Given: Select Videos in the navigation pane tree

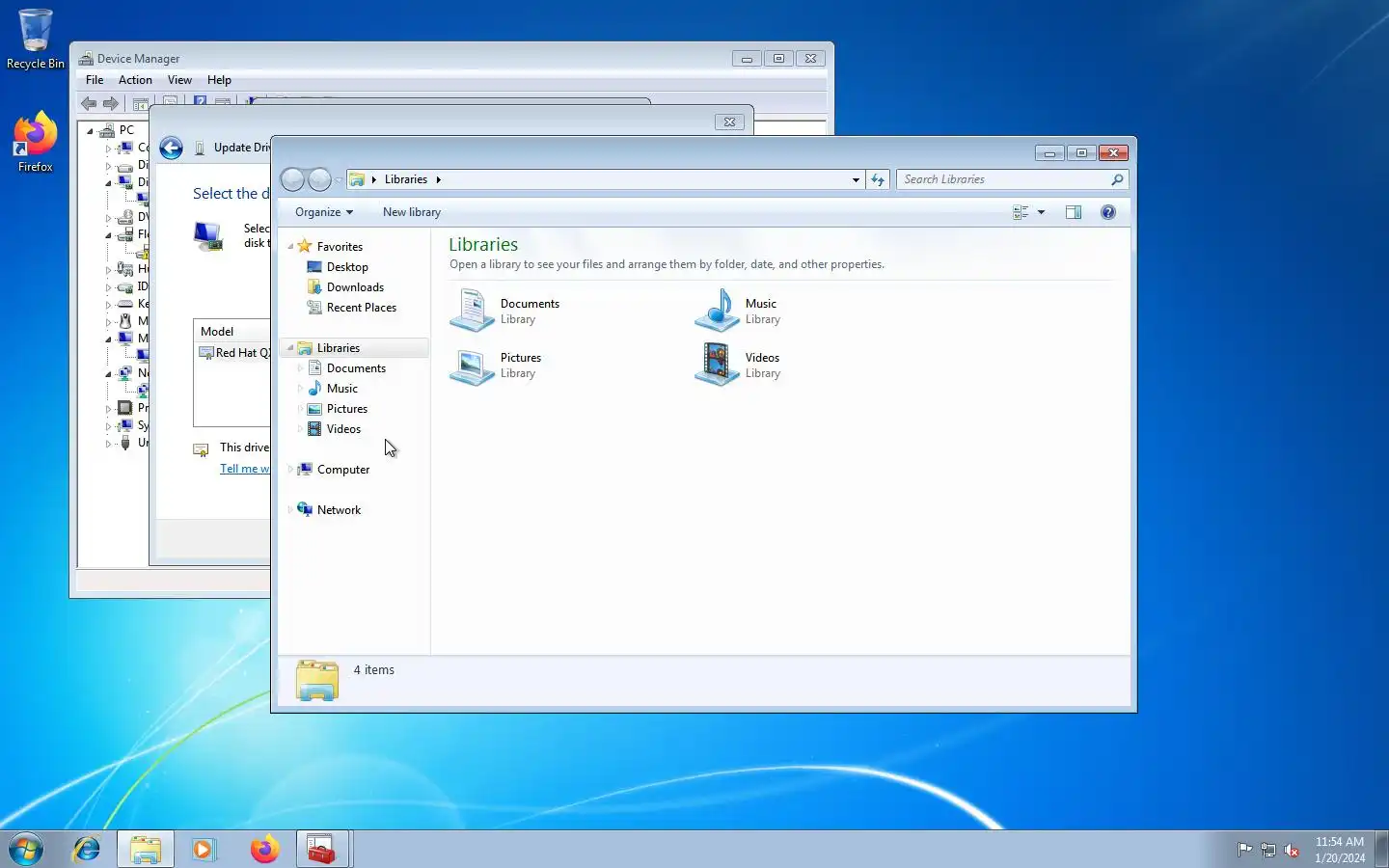Looking at the screenshot, I should 343,429.
